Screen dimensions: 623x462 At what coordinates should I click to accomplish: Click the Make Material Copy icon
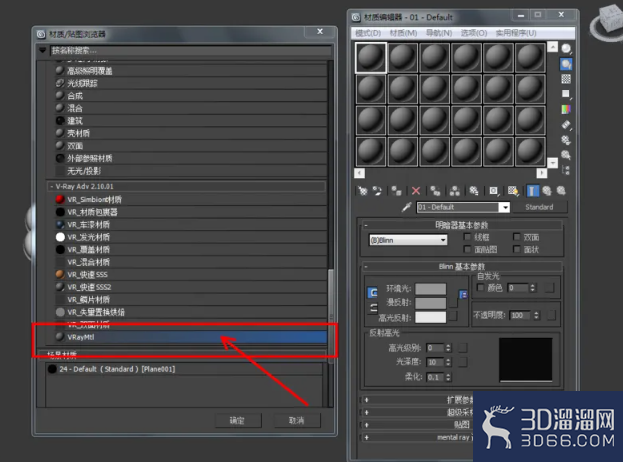[x=435, y=191]
